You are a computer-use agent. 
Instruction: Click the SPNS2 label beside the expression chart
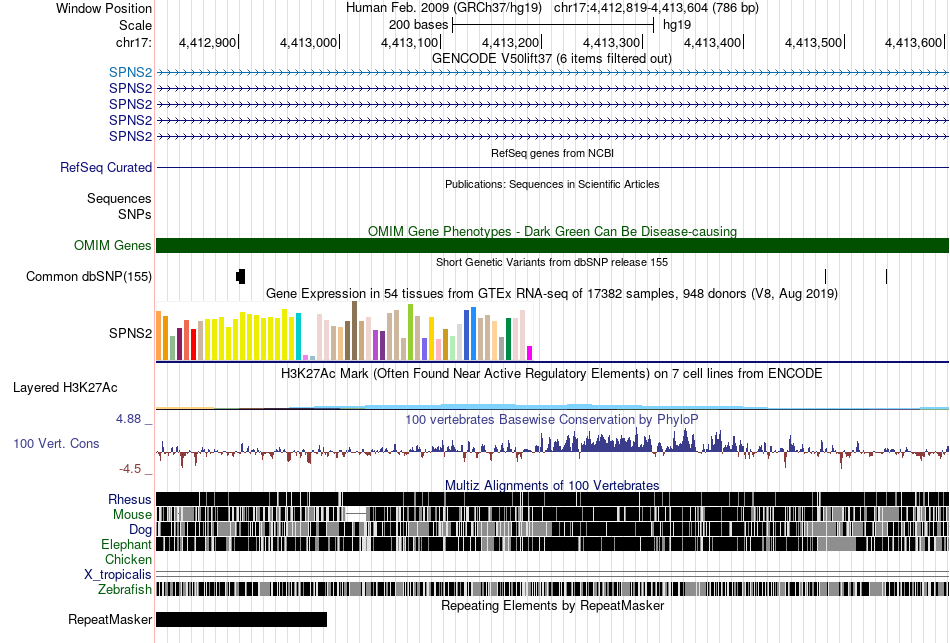(x=130, y=333)
